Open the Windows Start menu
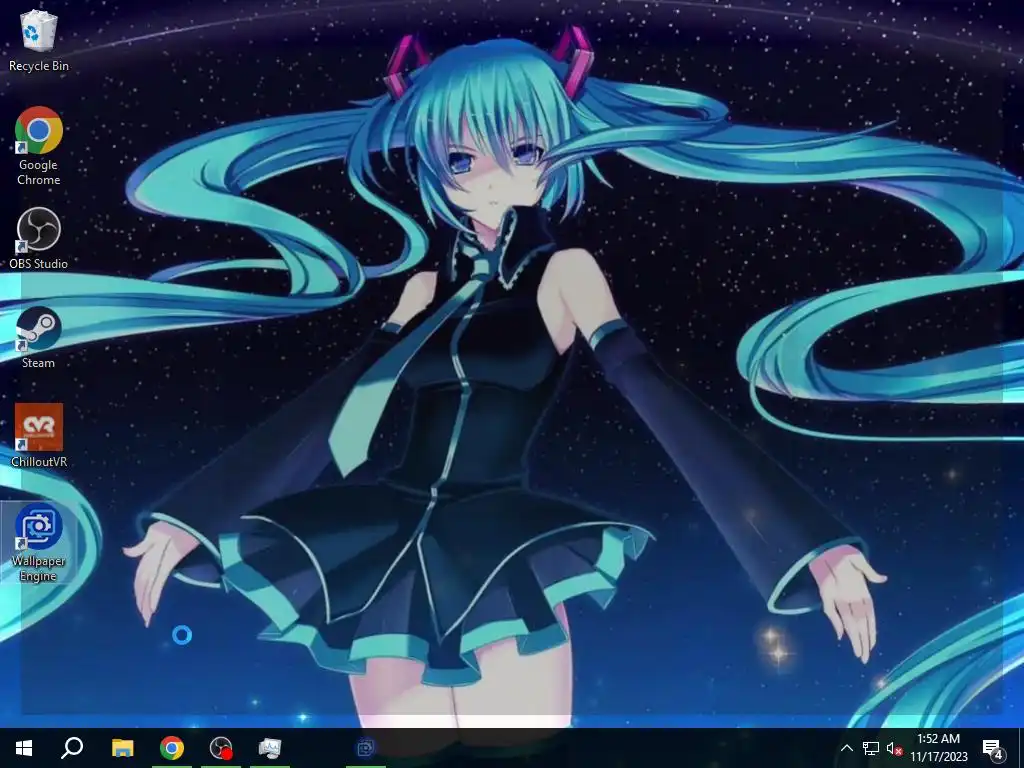This screenshot has height=768, width=1024. (24, 748)
